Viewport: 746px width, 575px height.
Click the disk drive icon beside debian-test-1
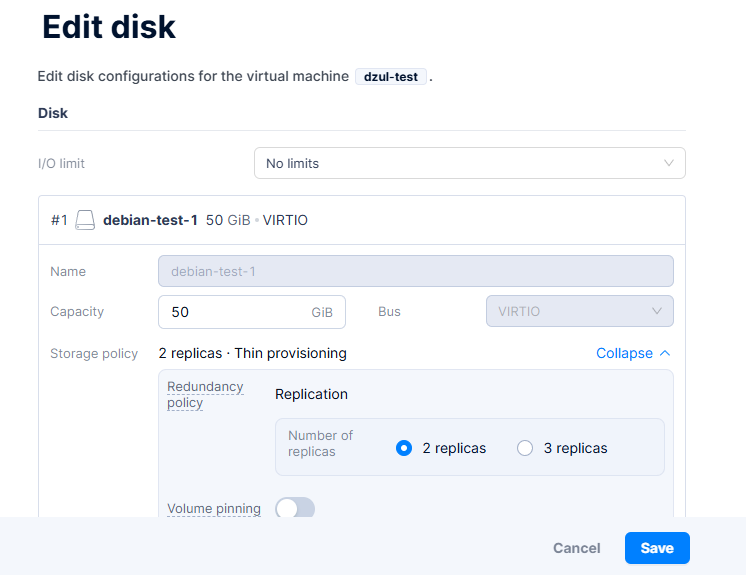[x=85, y=220]
